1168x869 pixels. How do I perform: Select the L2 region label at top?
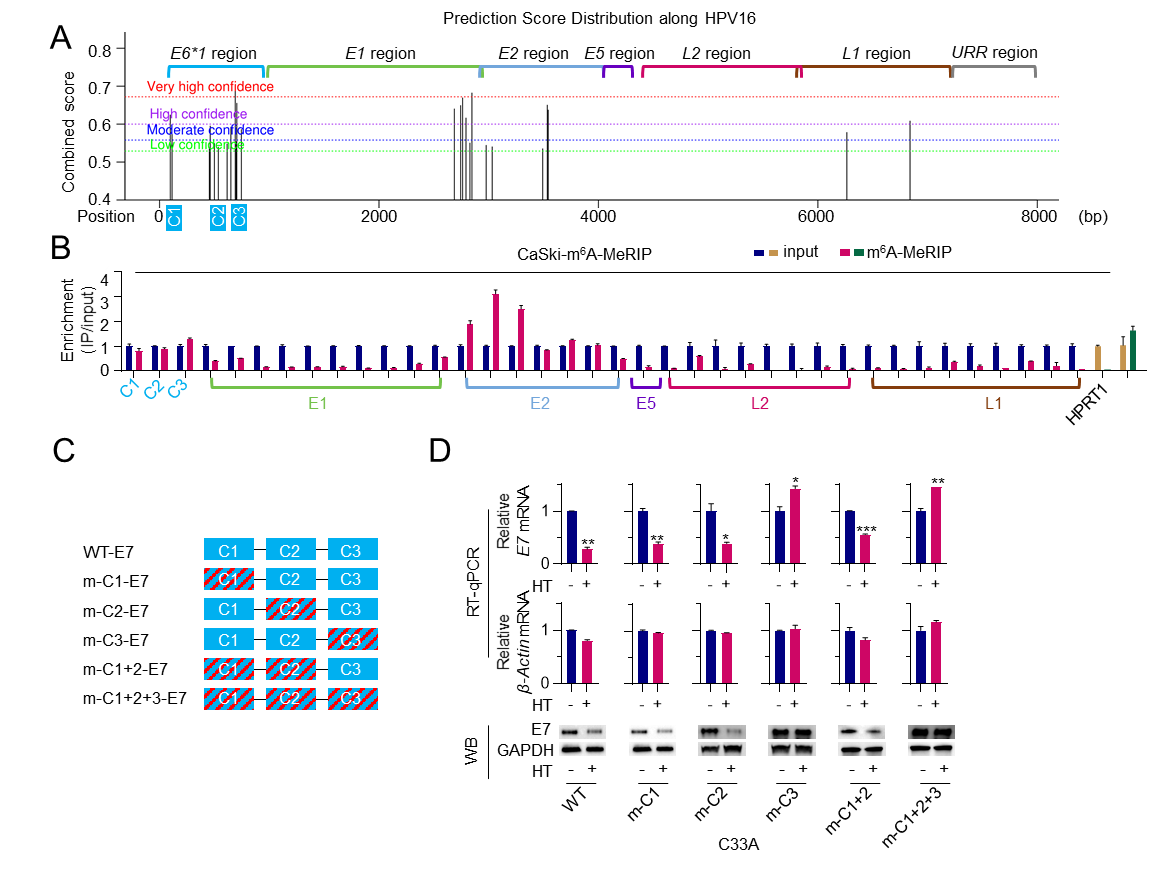[x=716, y=54]
